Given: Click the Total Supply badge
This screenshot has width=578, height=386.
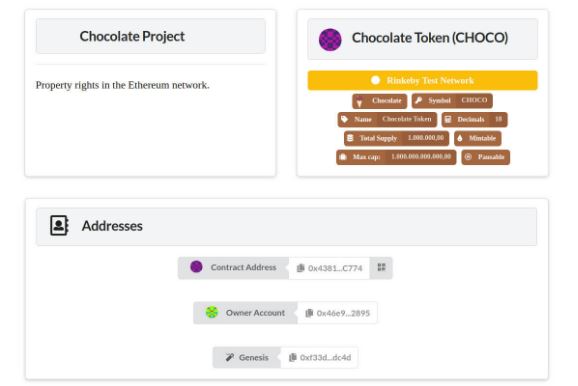Looking at the screenshot, I should (396, 138).
